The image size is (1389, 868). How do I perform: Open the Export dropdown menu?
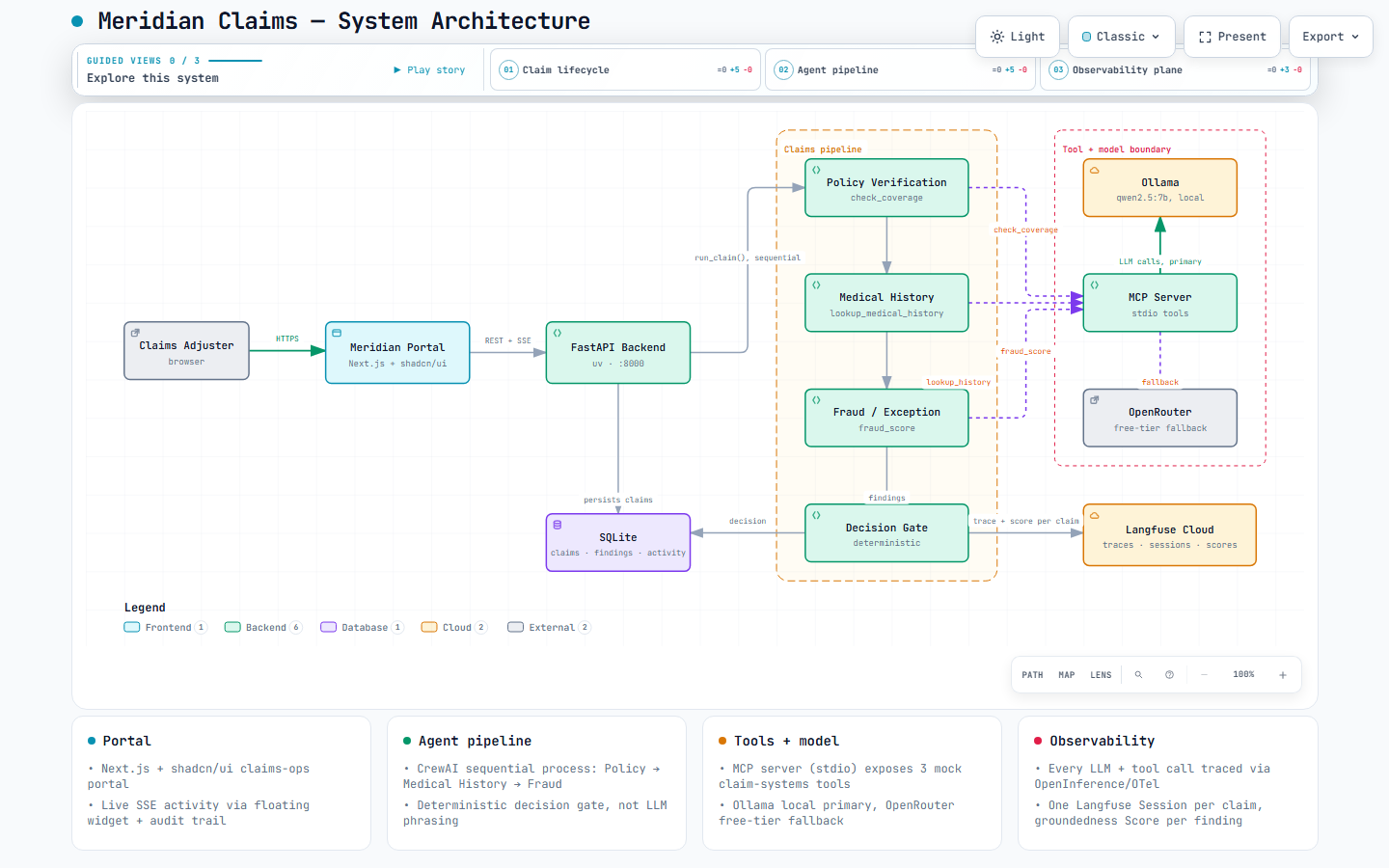[1331, 37]
